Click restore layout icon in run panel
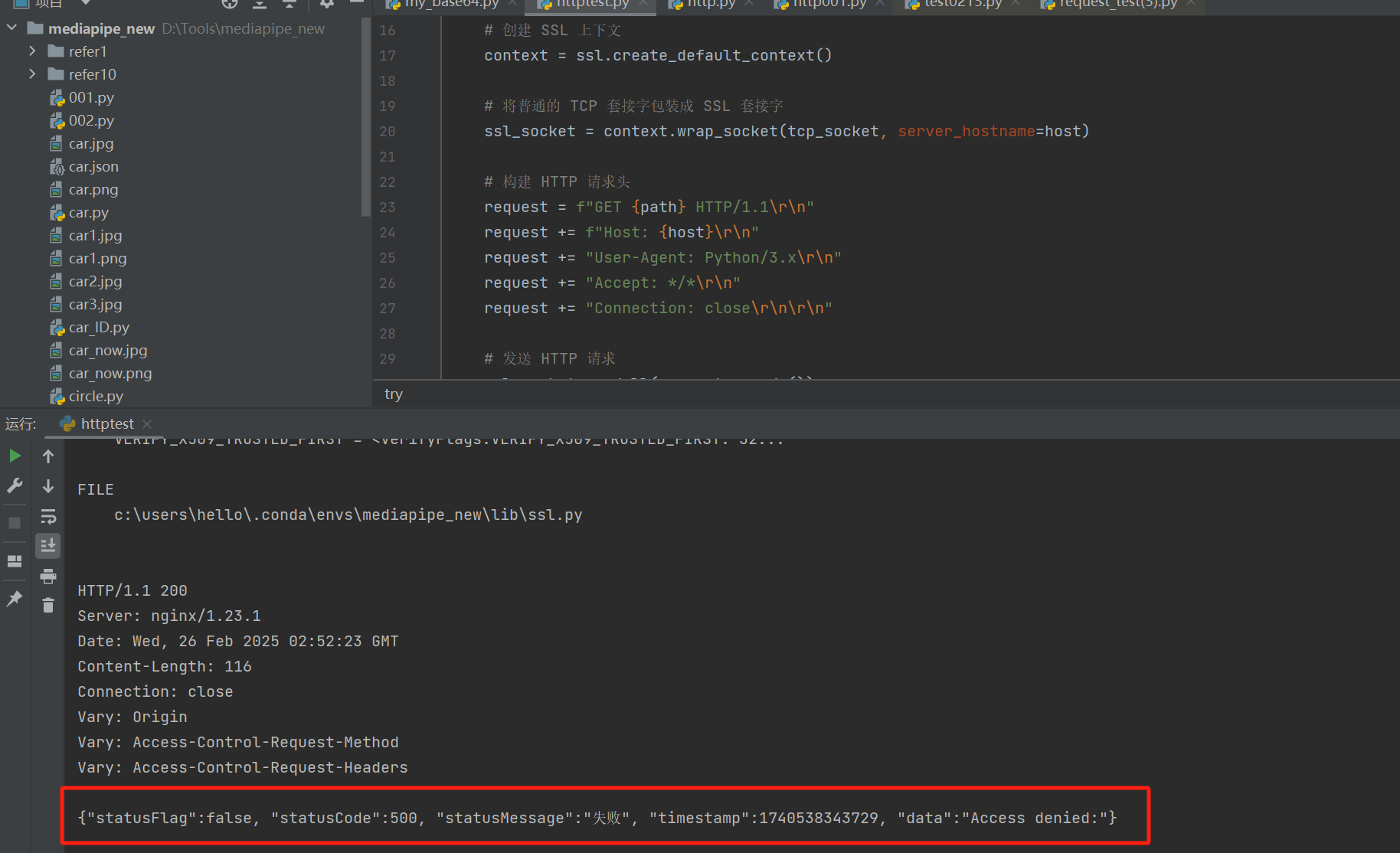The width and height of the screenshot is (1400, 853). pyautogui.click(x=15, y=561)
